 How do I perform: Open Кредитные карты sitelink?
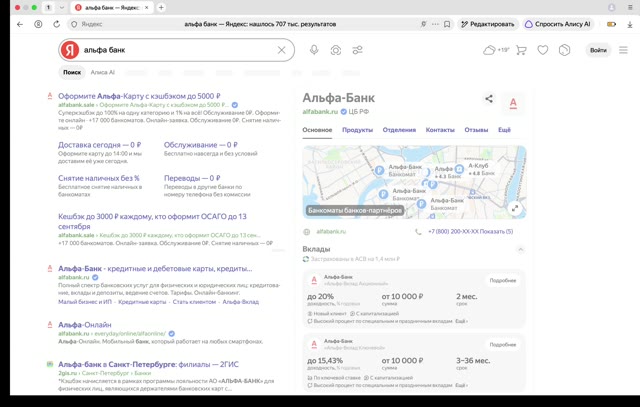point(142,302)
